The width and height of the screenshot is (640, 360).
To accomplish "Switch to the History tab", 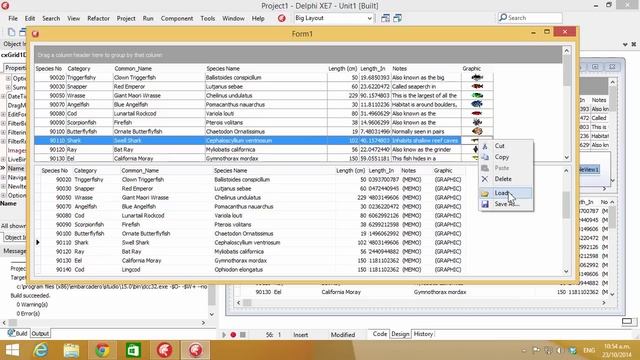I will [423, 334].
